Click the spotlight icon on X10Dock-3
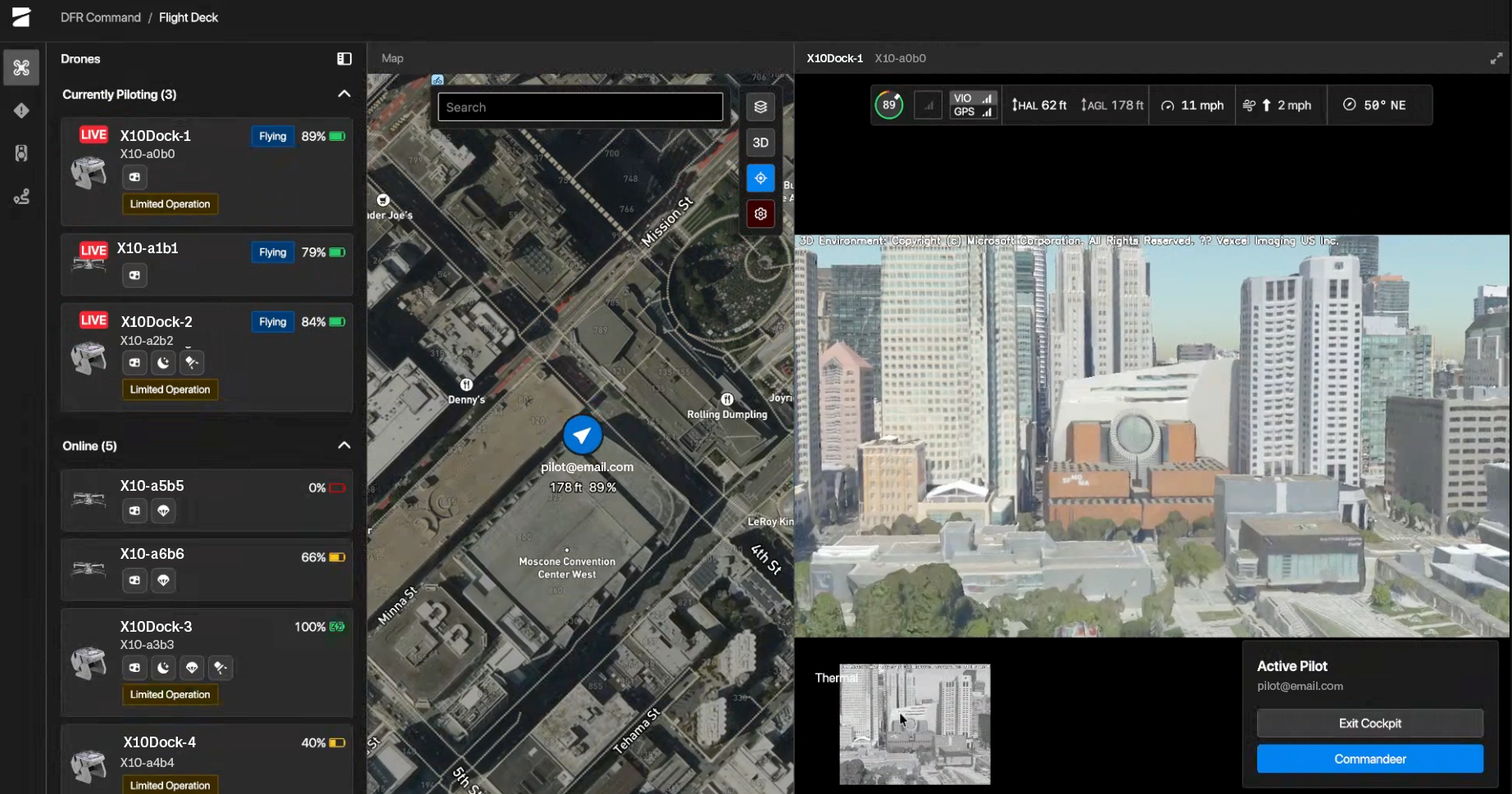 [220, 668]
